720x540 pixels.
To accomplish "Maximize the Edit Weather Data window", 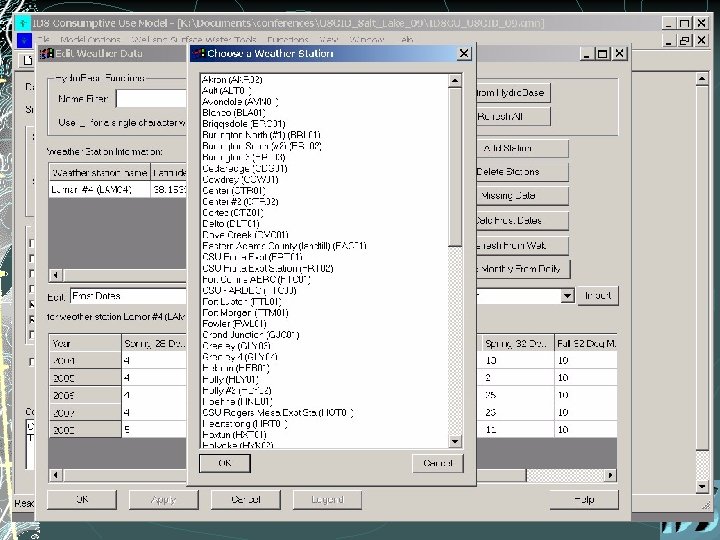I will (602, 54).
